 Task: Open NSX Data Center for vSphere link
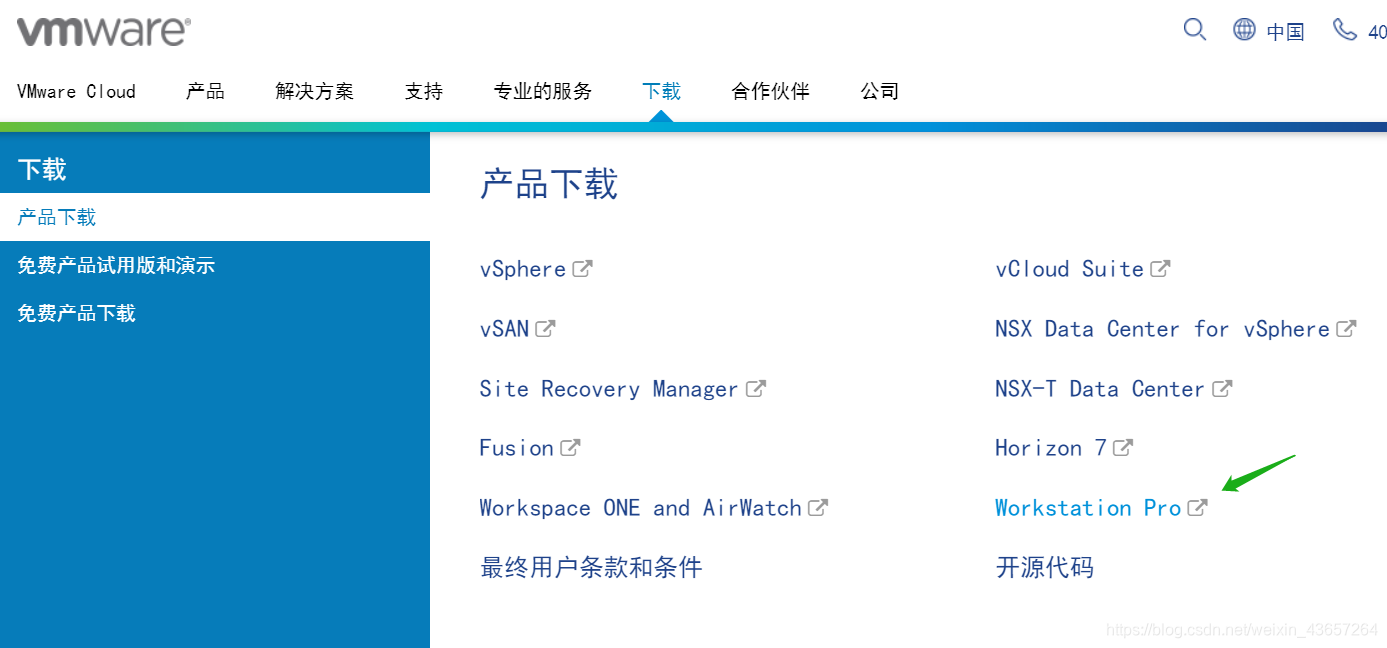[1163, 328]
